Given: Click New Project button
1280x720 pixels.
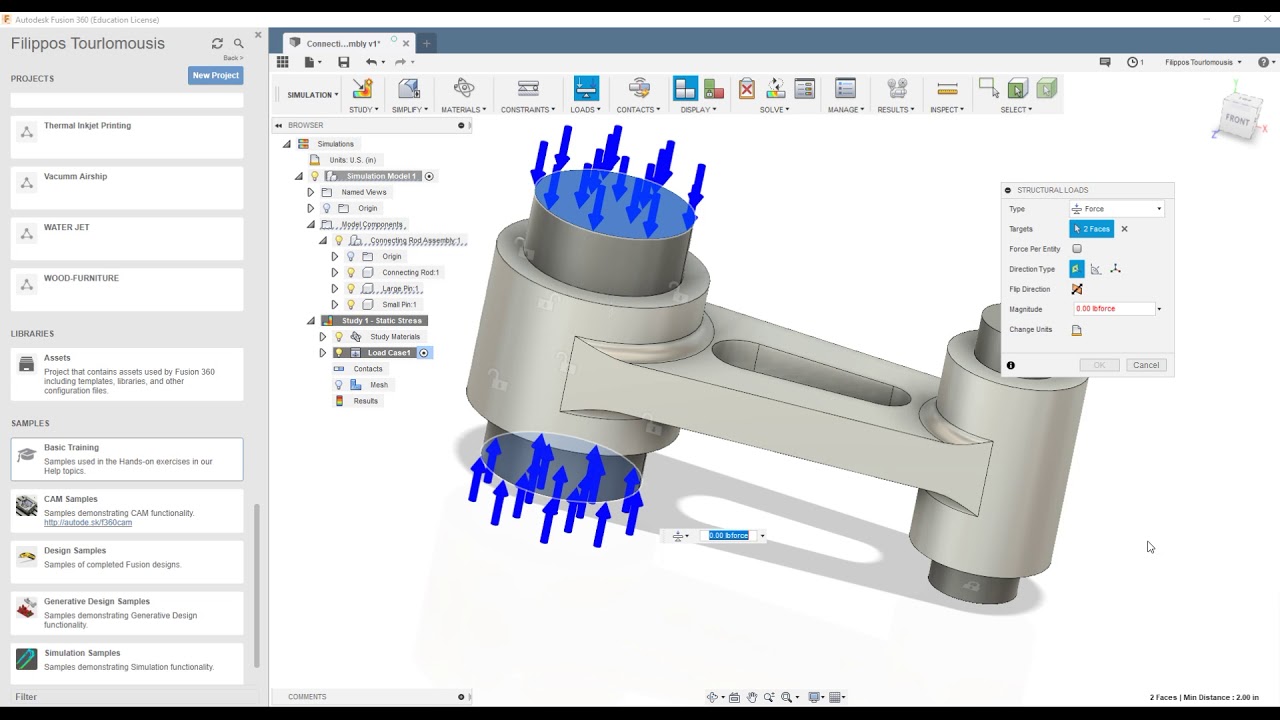Looking at the screenshot, I should (216, 75).
